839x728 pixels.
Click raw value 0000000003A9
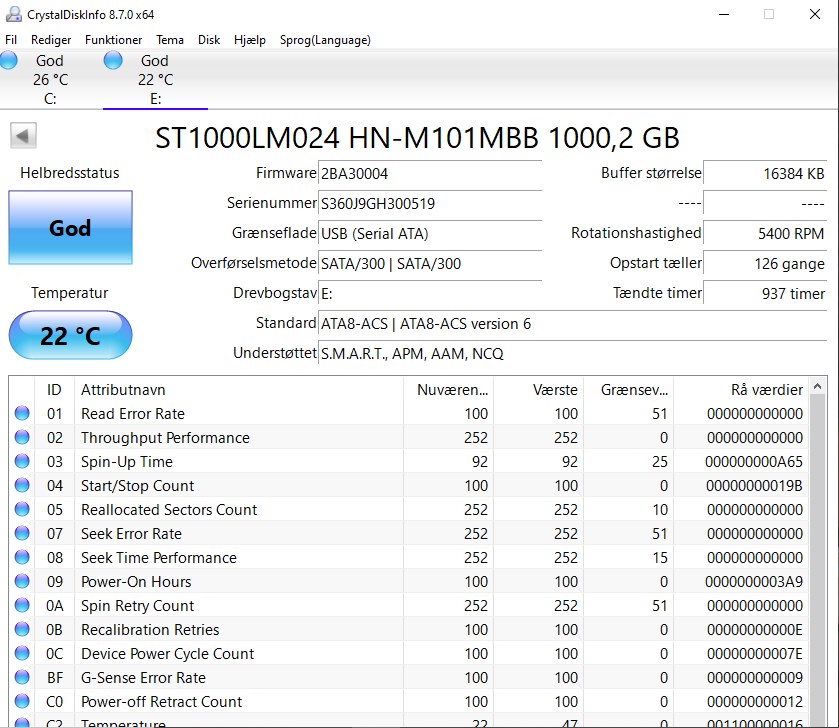pos(754,581)
